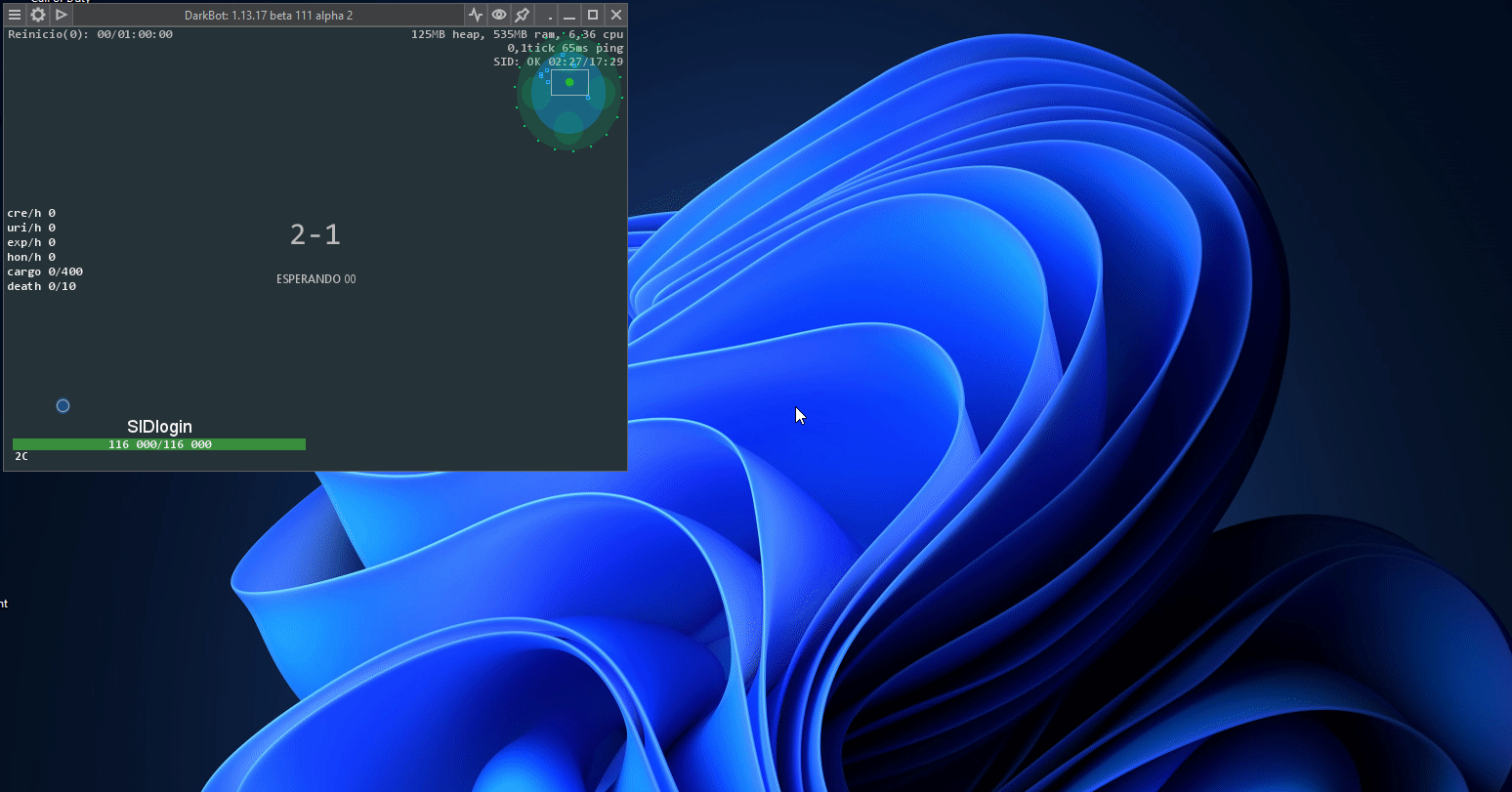Click the small dot tray button
The image size is (1512, 792).
pyautogui.click(x=550, y=17)
